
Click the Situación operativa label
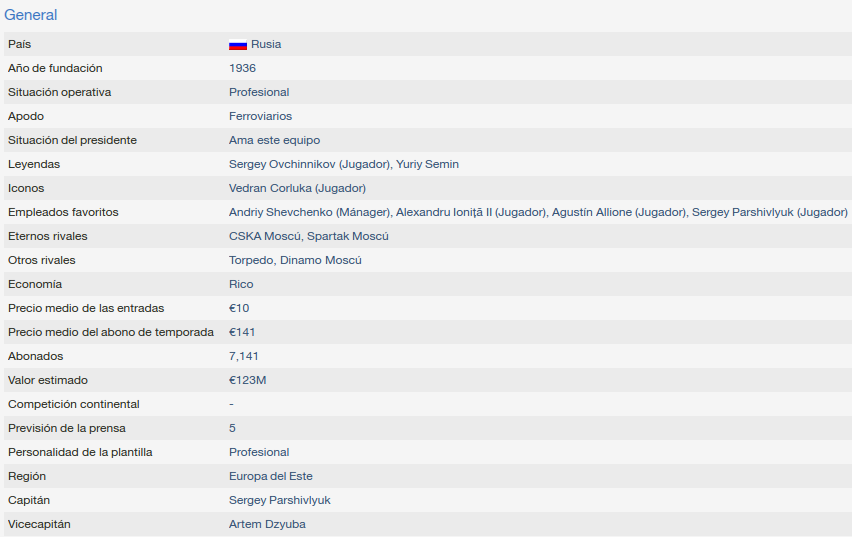(x=59, y=92)
